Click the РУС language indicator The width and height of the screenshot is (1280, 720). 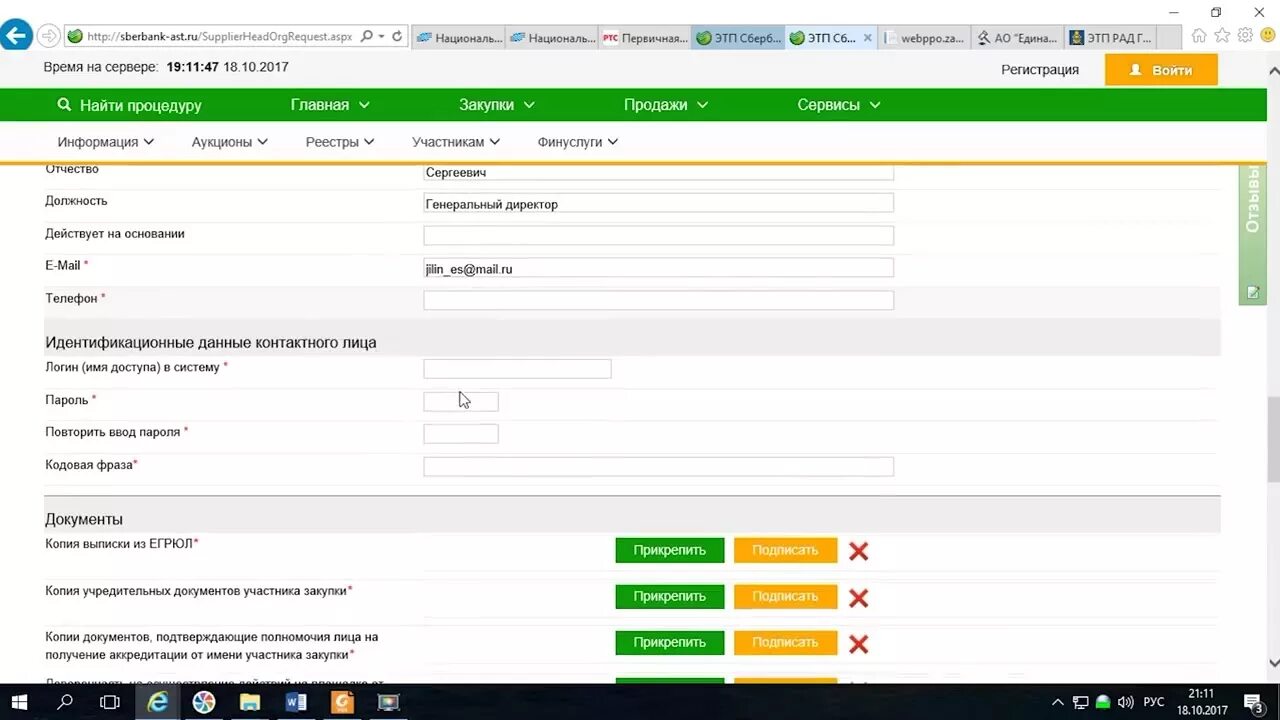pyautogui.click(x=1154, y=702)
